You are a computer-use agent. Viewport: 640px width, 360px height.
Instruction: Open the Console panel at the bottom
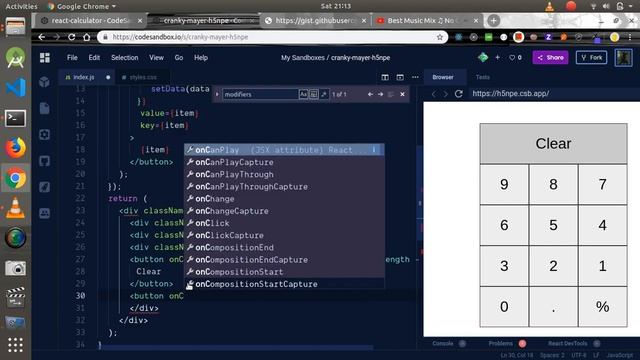[443, 344]
